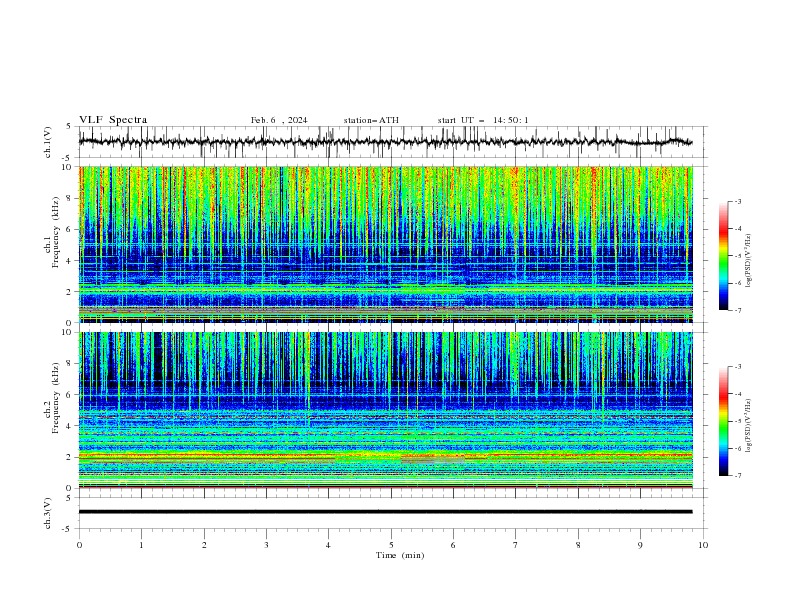Click the time axis tick label '0'
792x612 pixels.
pos(79,545)
